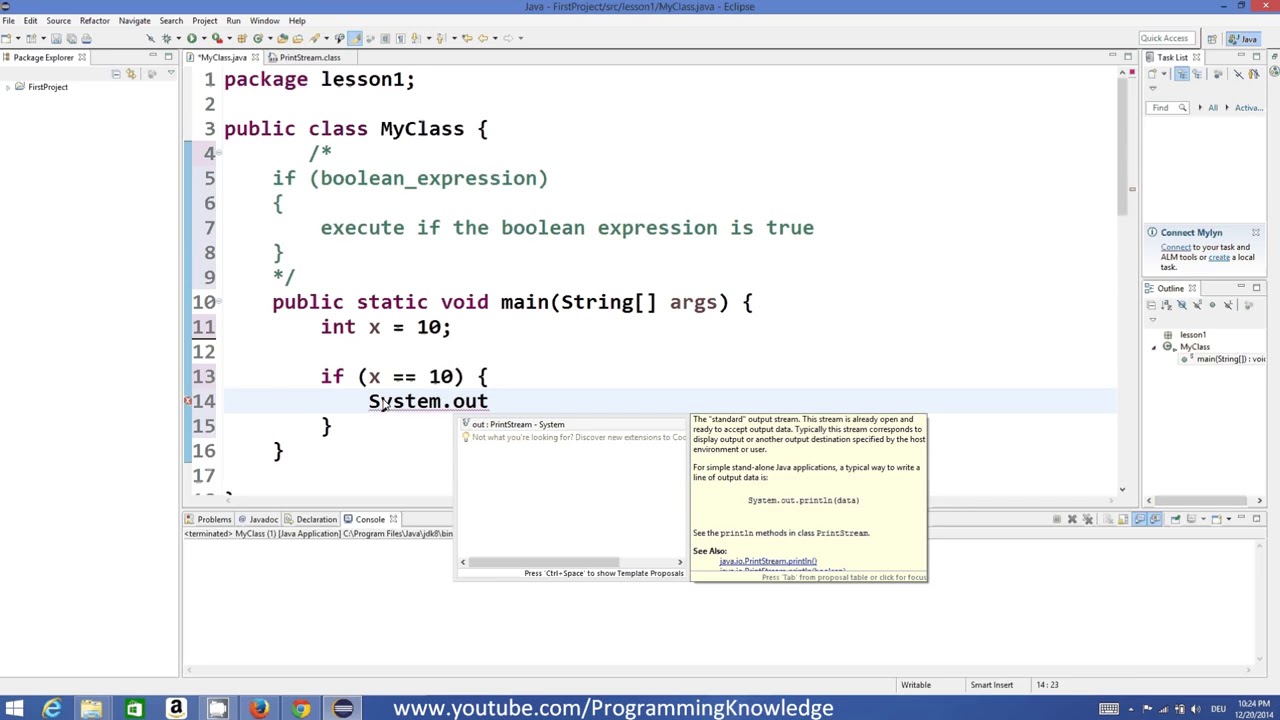Click the Terminate icon in Console toolbar
Image resolution: width=1280 pixels, height=720 pixels.
pos(1057,519)
